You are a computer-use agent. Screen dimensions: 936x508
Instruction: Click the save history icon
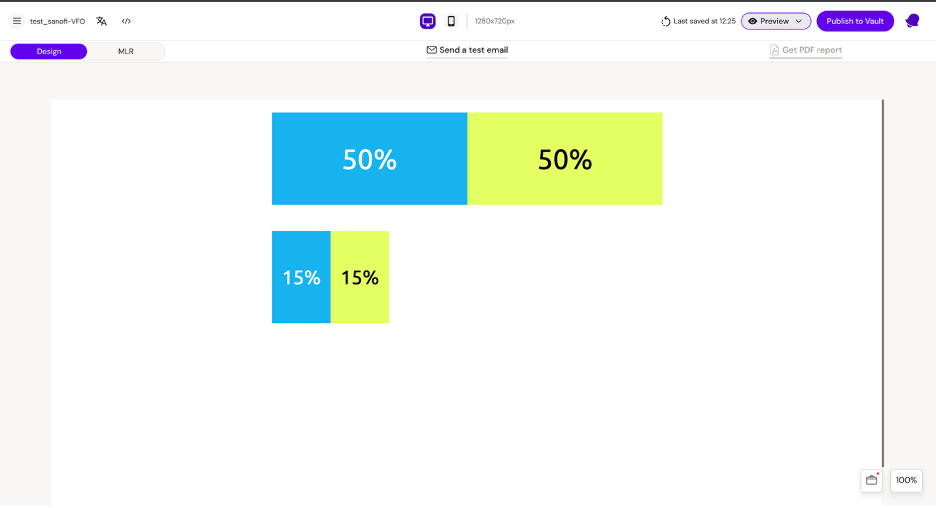click(x=666, y=21)
